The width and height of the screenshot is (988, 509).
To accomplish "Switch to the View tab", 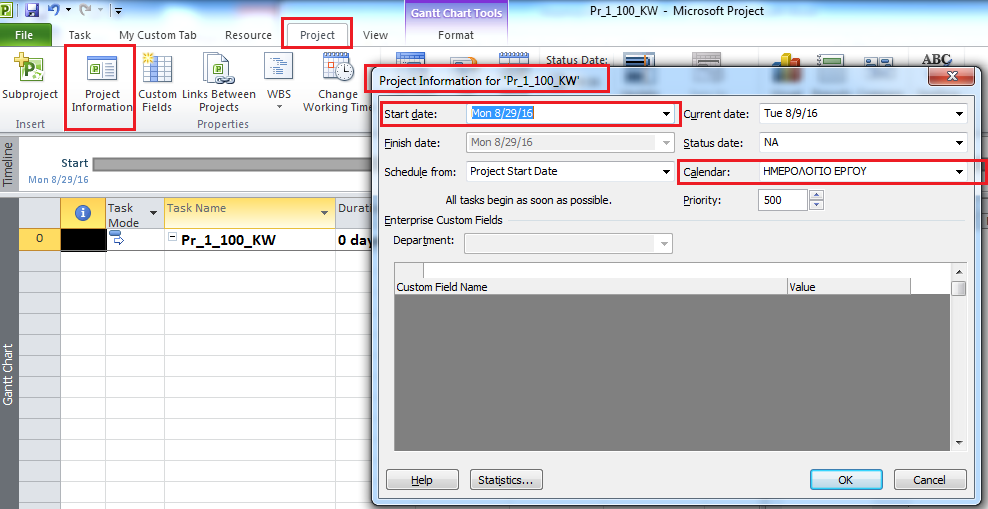I will click(x=375, y=35).
